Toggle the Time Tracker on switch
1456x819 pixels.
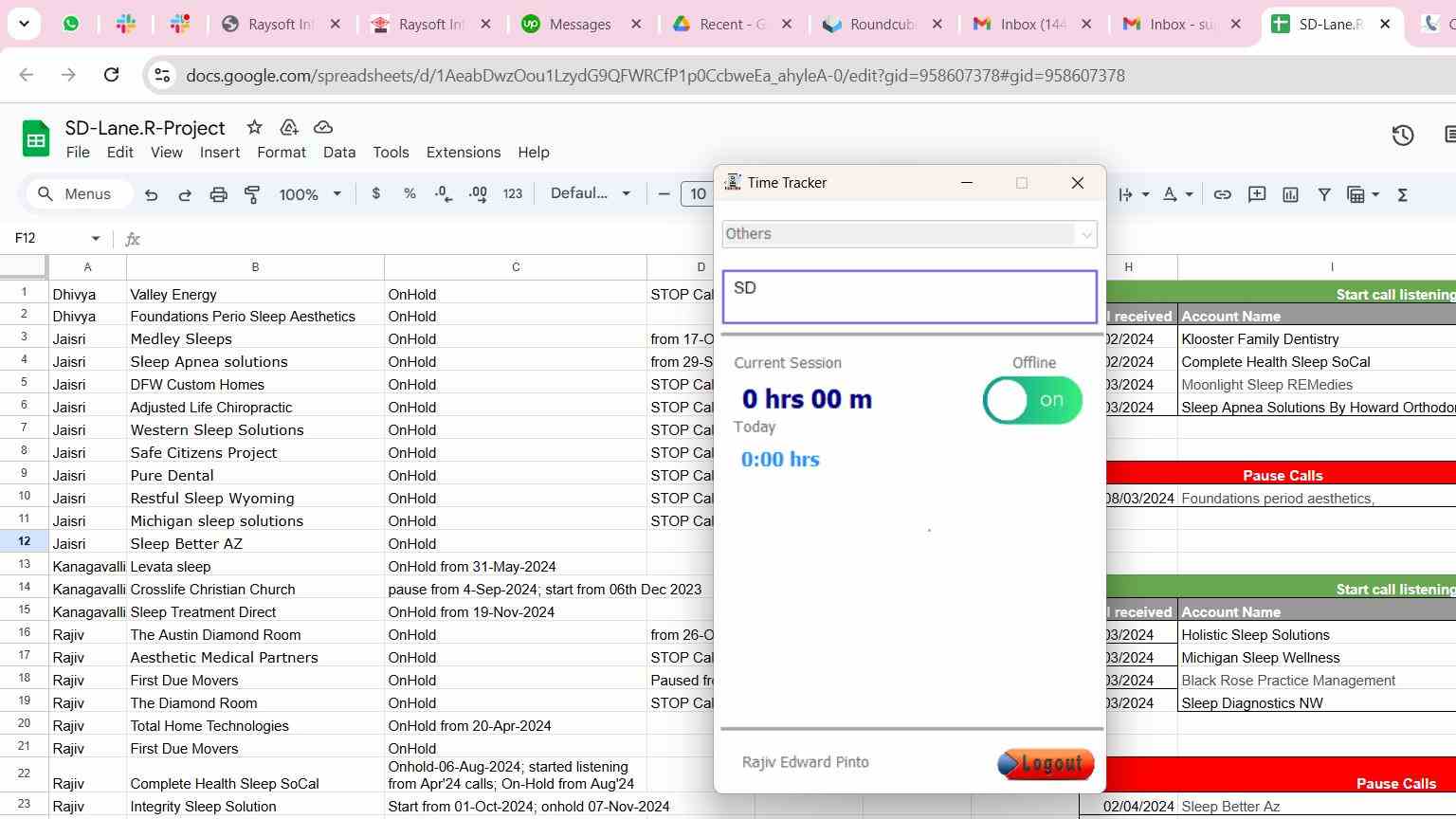pos(1032,400)
